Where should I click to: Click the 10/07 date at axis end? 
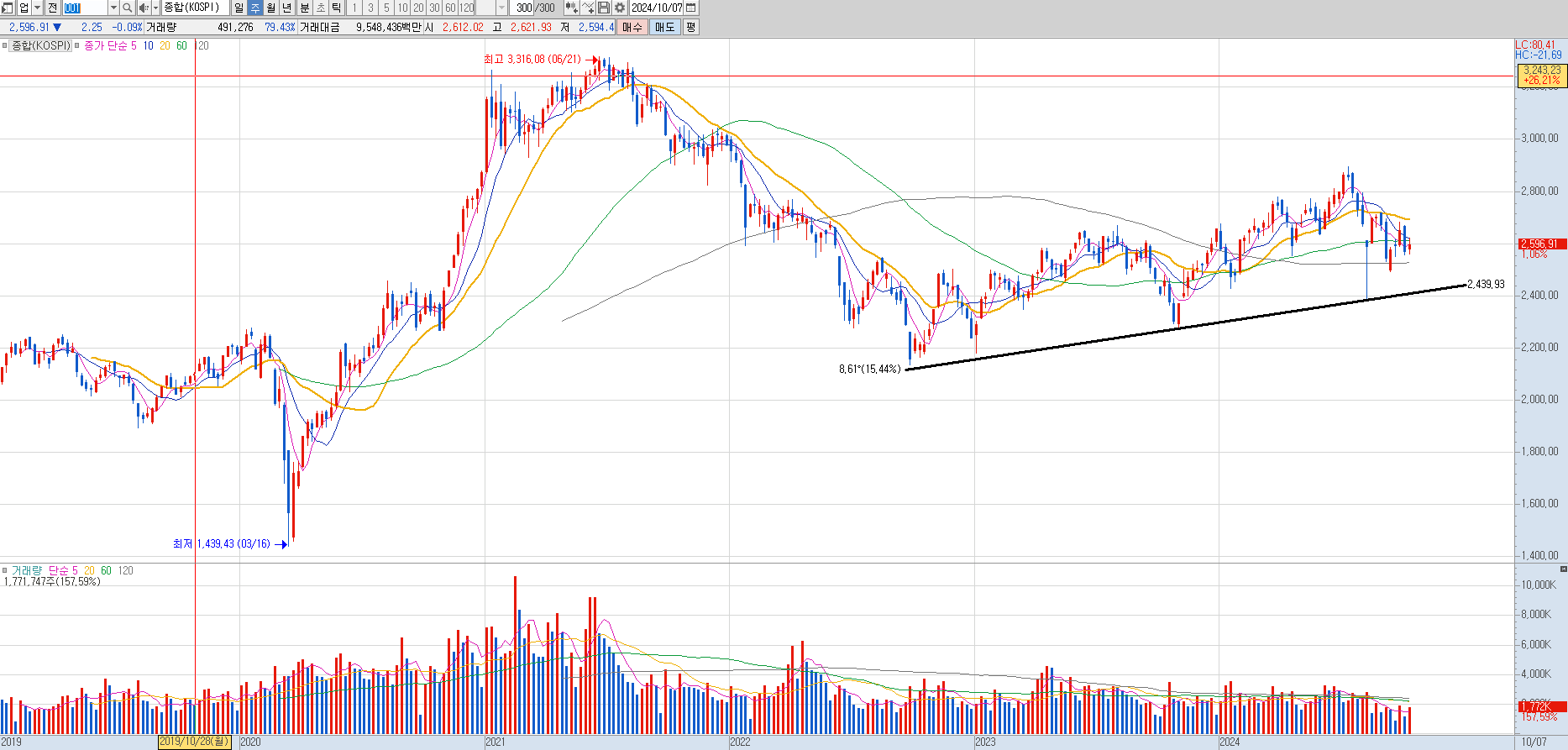1534,742
